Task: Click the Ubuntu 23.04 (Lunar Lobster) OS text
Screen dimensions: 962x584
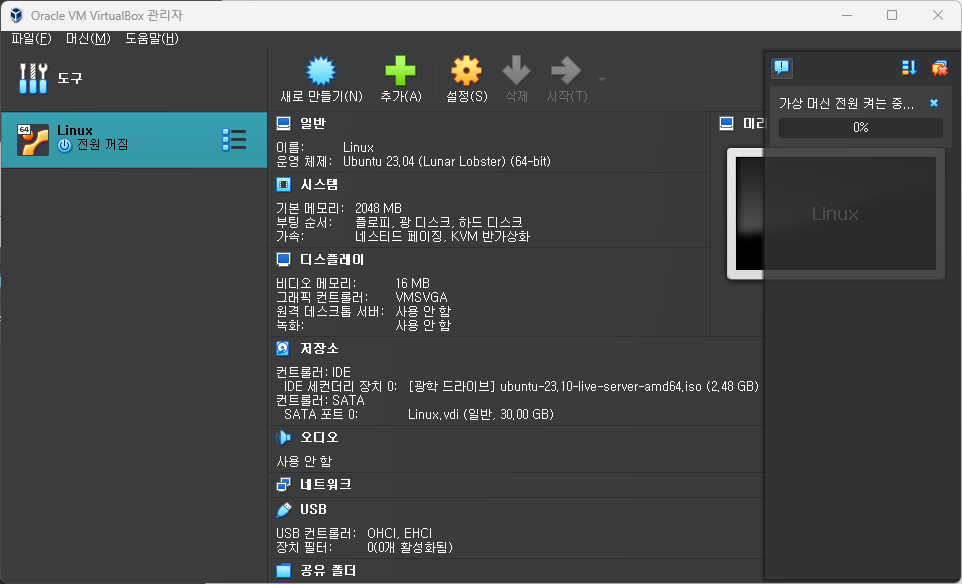Action: click(x=447, y=162)
